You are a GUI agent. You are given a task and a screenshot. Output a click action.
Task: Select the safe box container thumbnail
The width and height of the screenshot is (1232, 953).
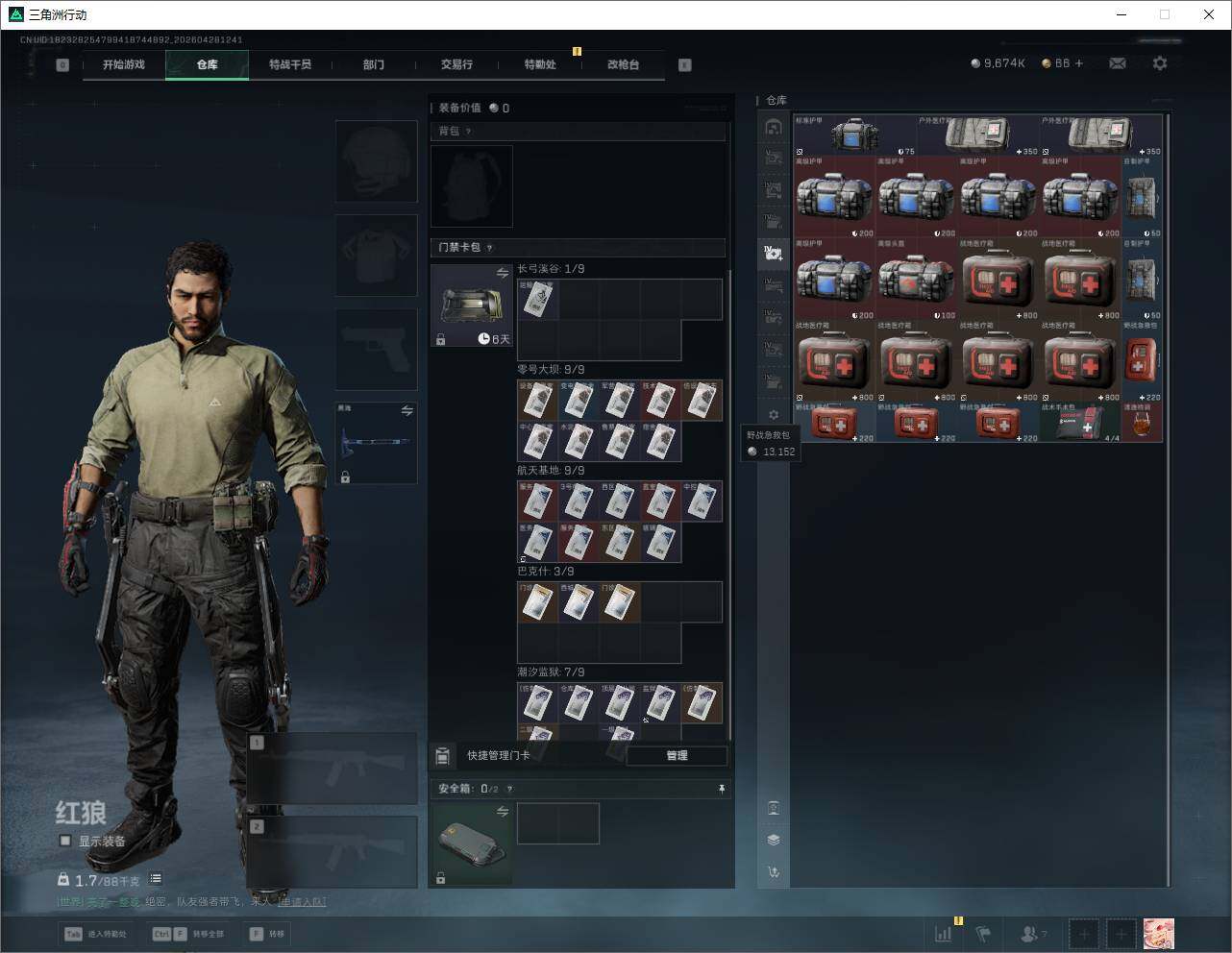pyautogui.click(x=472, y=843)
